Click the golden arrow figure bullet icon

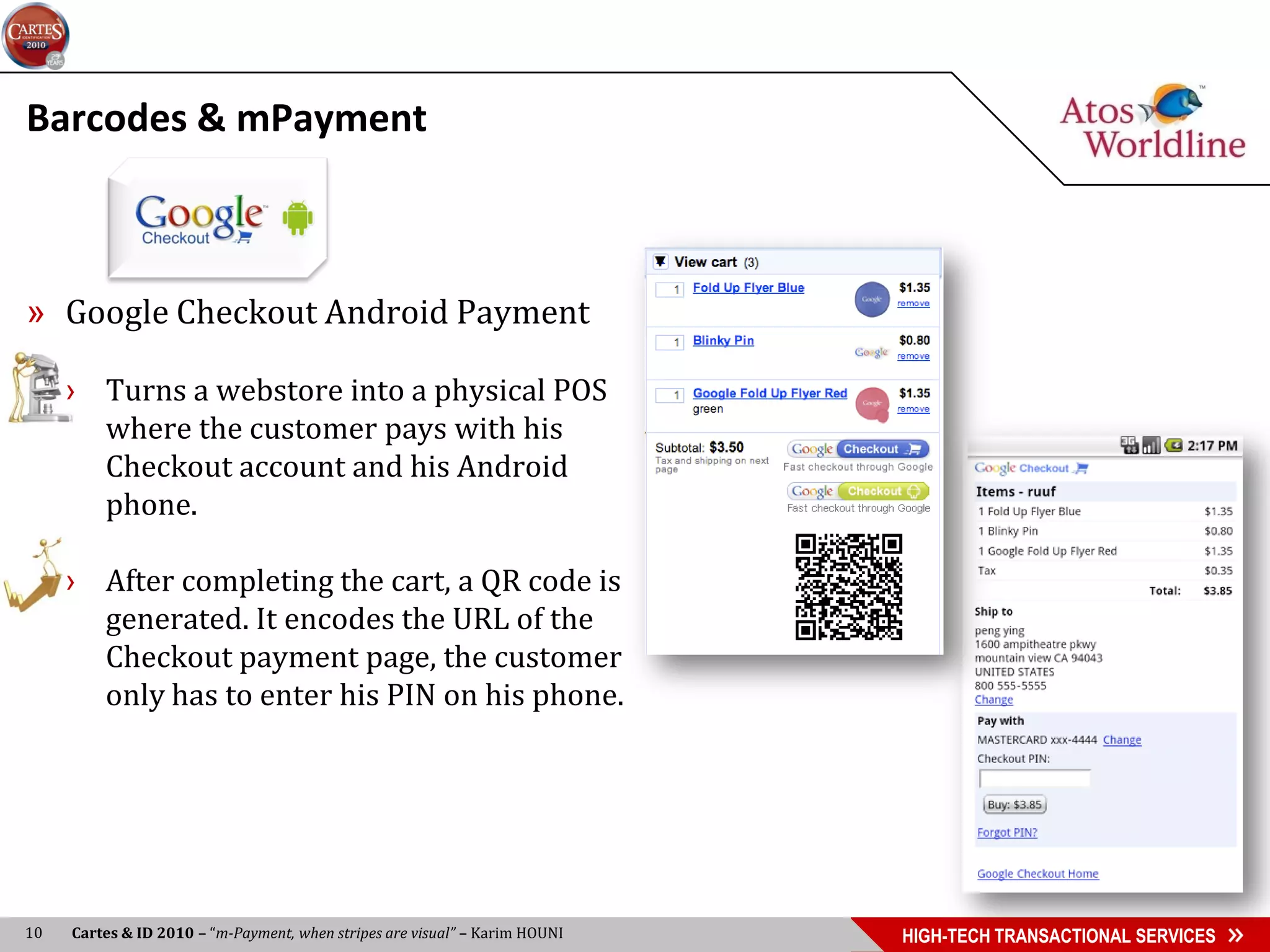click(34, 575)
